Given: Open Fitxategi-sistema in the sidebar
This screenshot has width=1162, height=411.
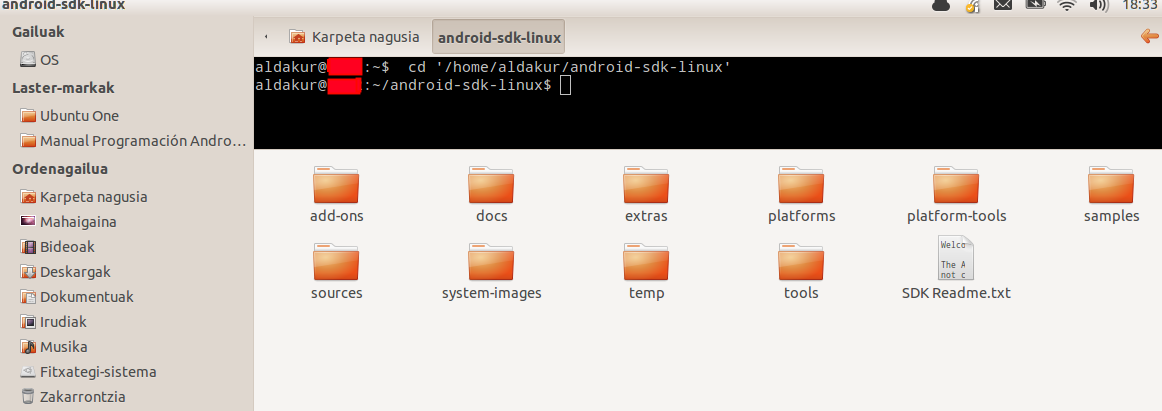Looking at the screenshot, I should click(98, 372).
